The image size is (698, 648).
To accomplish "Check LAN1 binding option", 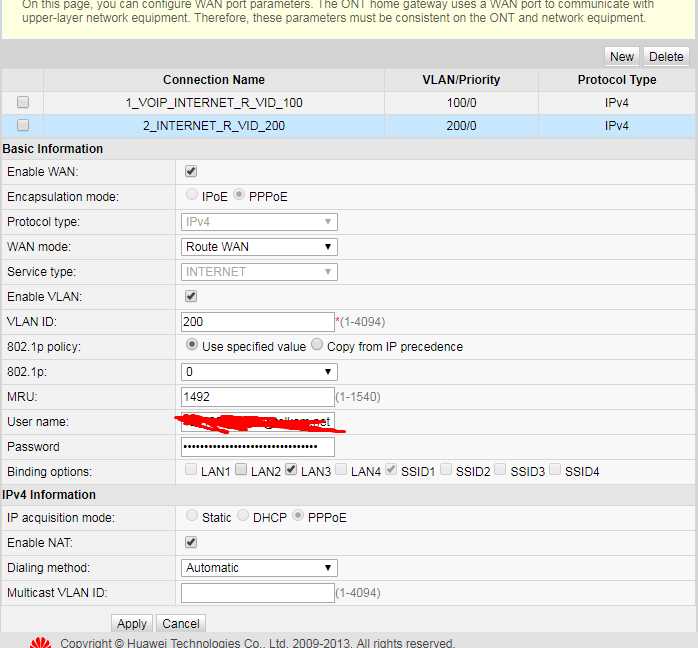I will 191,470.
